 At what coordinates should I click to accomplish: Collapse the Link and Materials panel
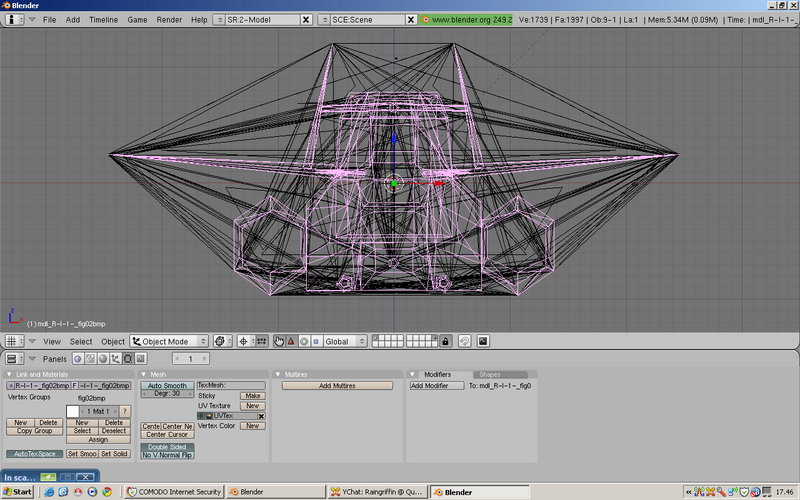(x=10, y=374)
